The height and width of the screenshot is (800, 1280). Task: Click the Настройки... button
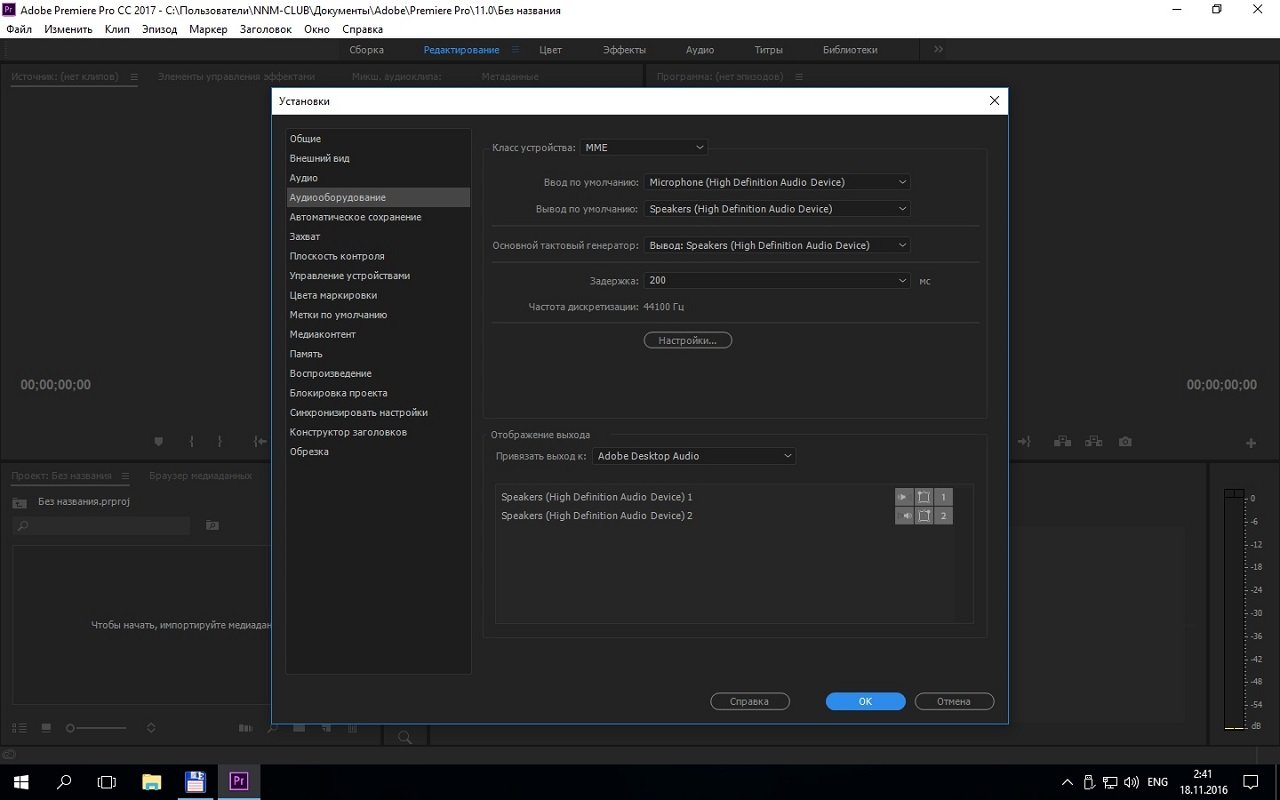pyautogui.click(x=687, y=340)
